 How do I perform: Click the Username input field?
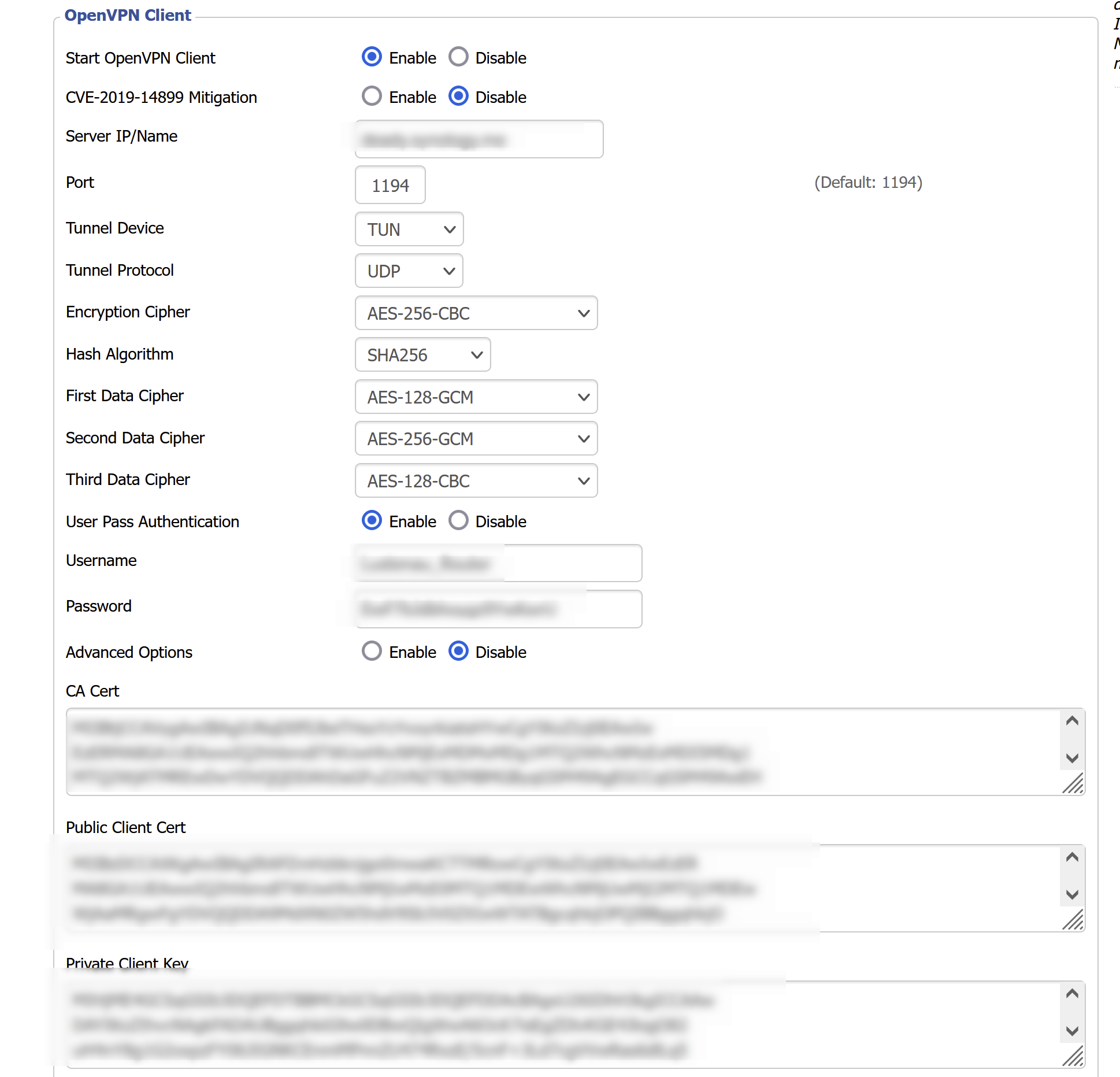(x=498, y=563)
